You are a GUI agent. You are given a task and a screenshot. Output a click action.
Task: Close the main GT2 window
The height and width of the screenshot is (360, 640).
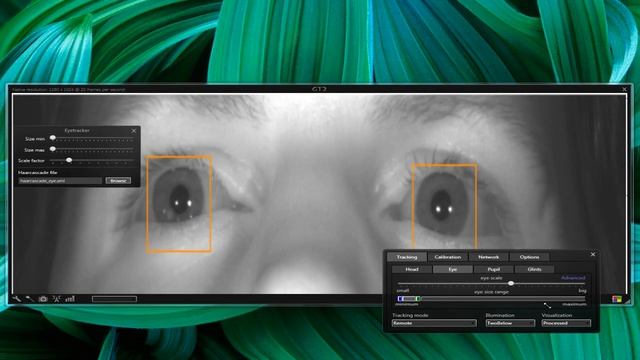(x=624, y=89)
